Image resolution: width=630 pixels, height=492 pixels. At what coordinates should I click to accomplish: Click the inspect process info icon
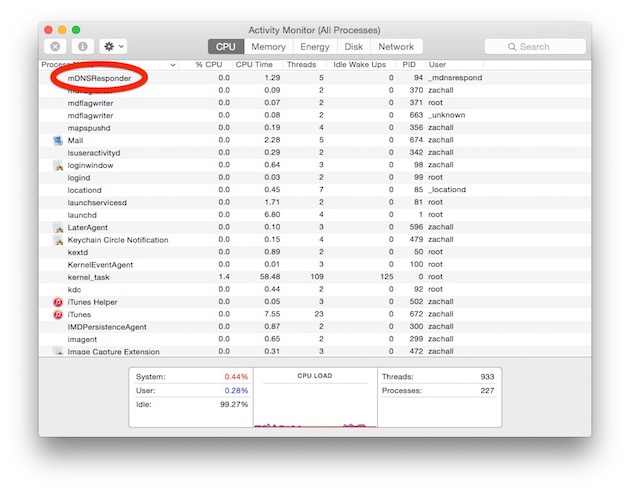coord(83,47)
